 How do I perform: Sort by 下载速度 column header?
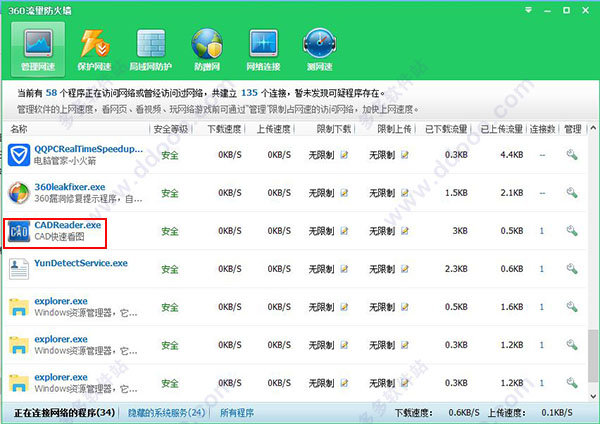pyautogui.click(x=224, y=129)
